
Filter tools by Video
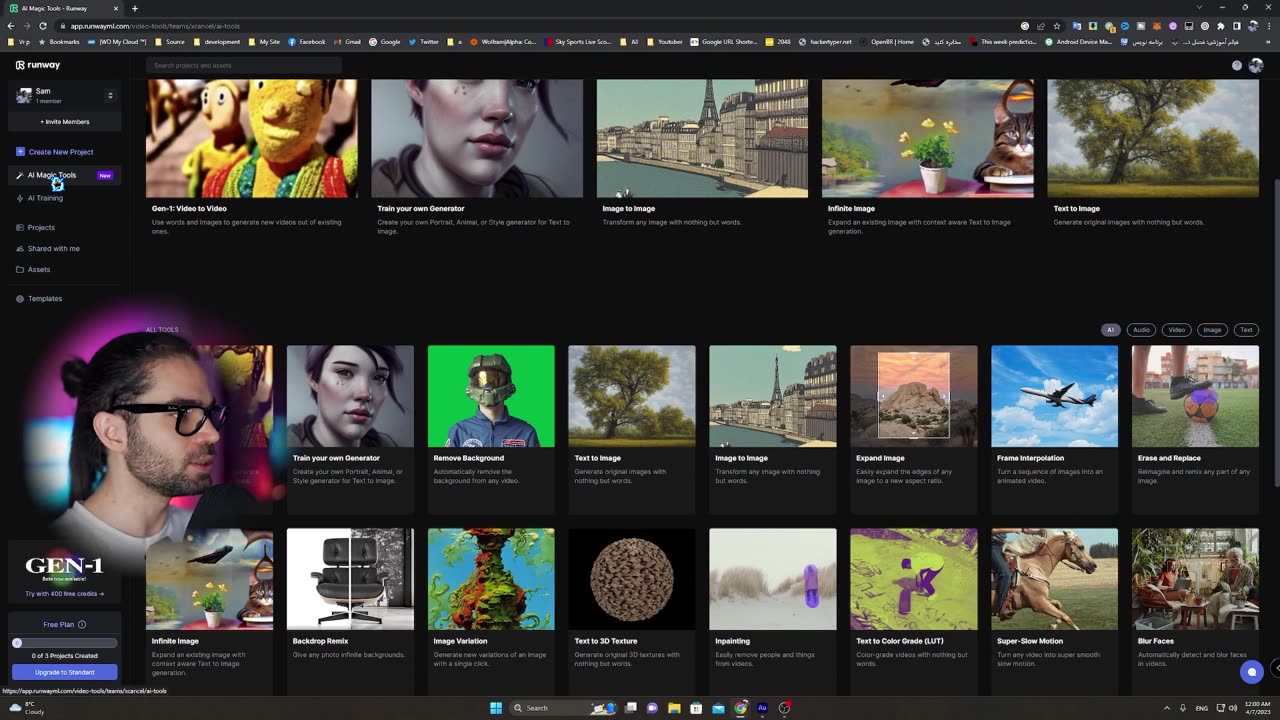click(1177, 329)
